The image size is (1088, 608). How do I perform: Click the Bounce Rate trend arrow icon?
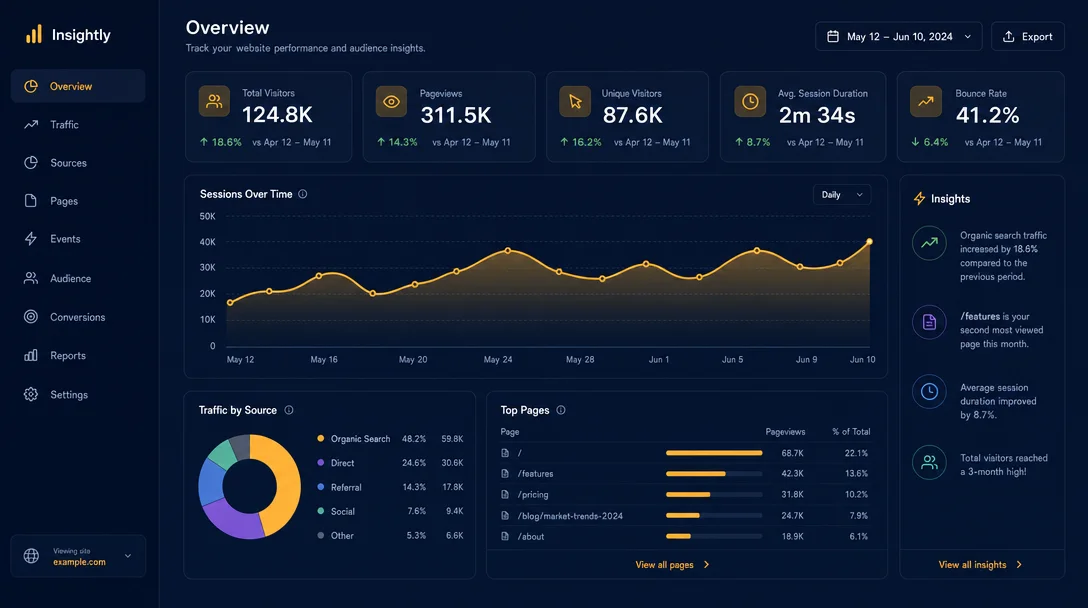[926, 101]
